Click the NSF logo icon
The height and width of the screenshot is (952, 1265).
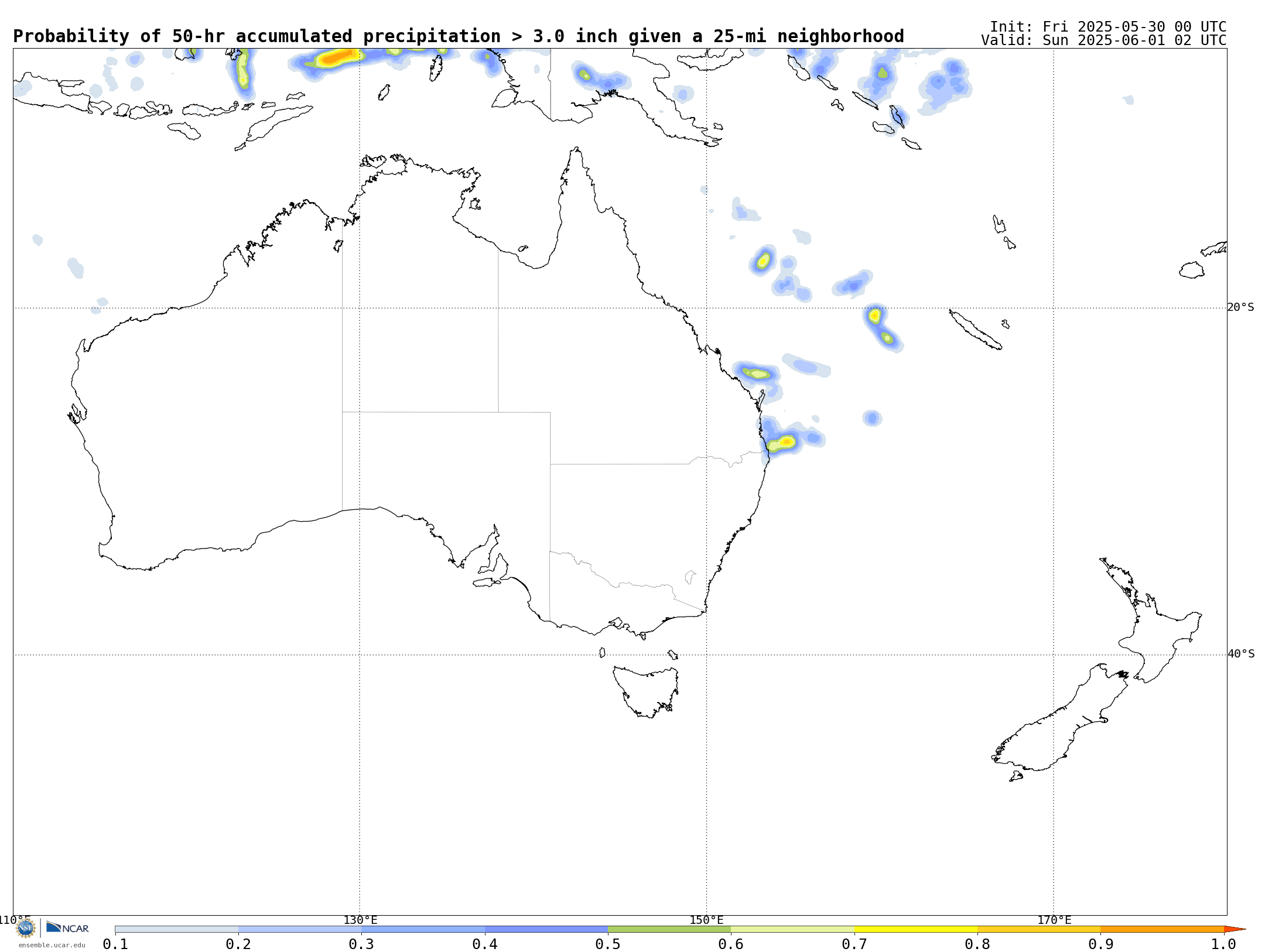pyautogui.click(x=26, y=927)
